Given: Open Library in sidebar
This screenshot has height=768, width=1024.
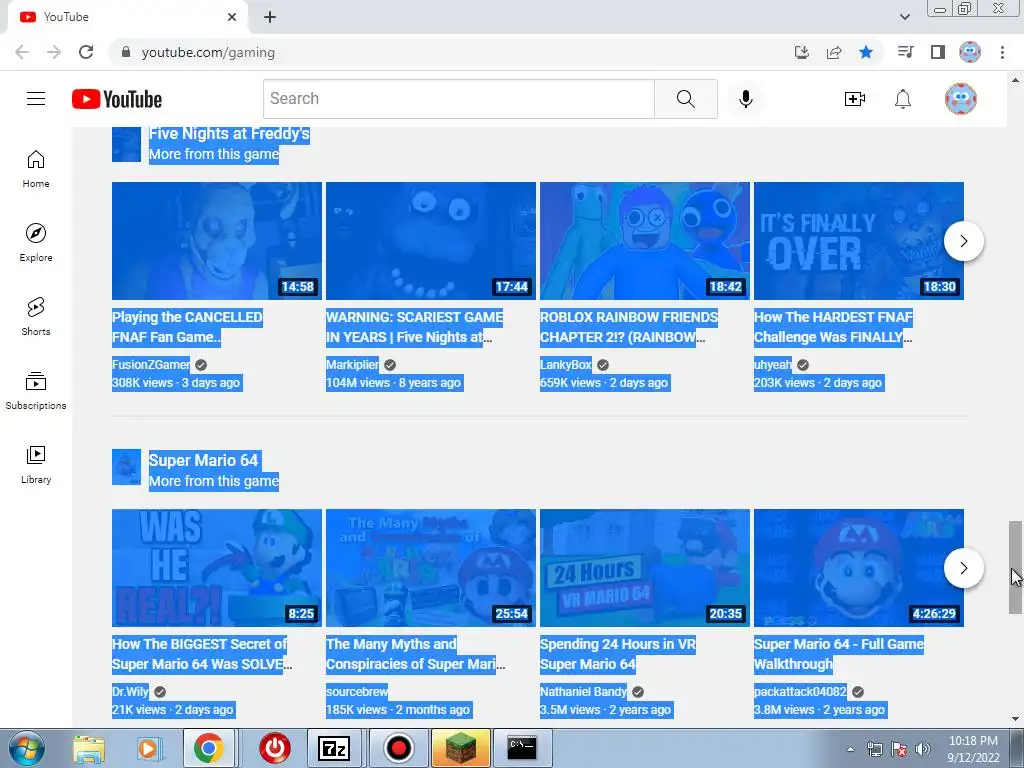Looking at the screenshot, I should pos(36,464).
